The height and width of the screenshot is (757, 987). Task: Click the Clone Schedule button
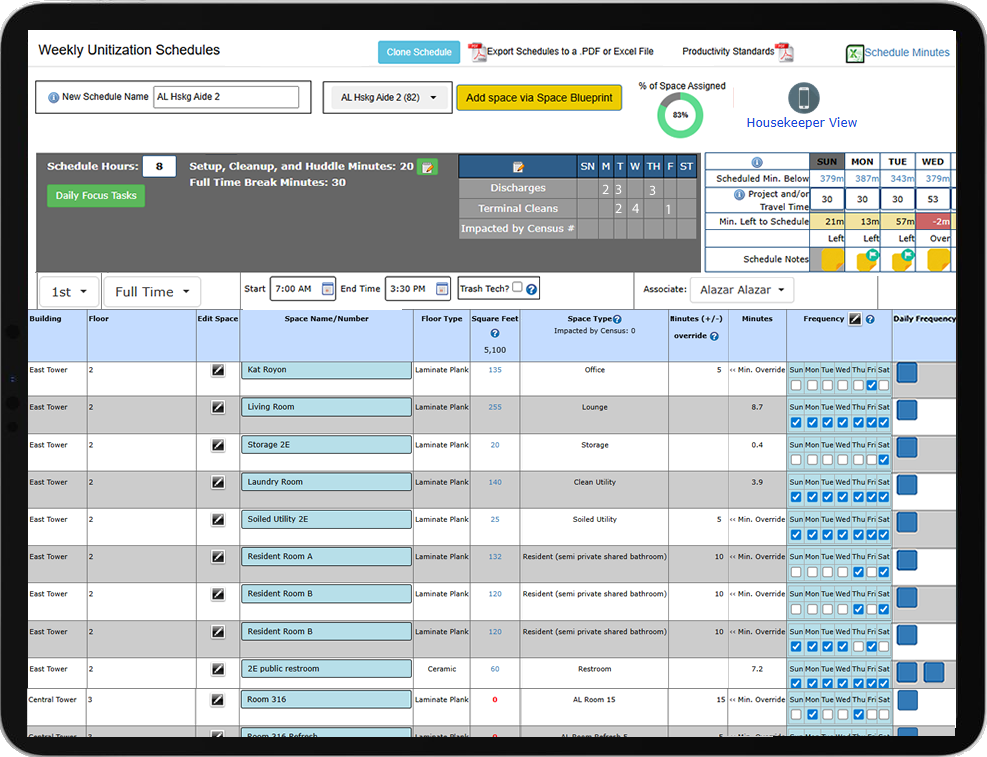[418, 52]
